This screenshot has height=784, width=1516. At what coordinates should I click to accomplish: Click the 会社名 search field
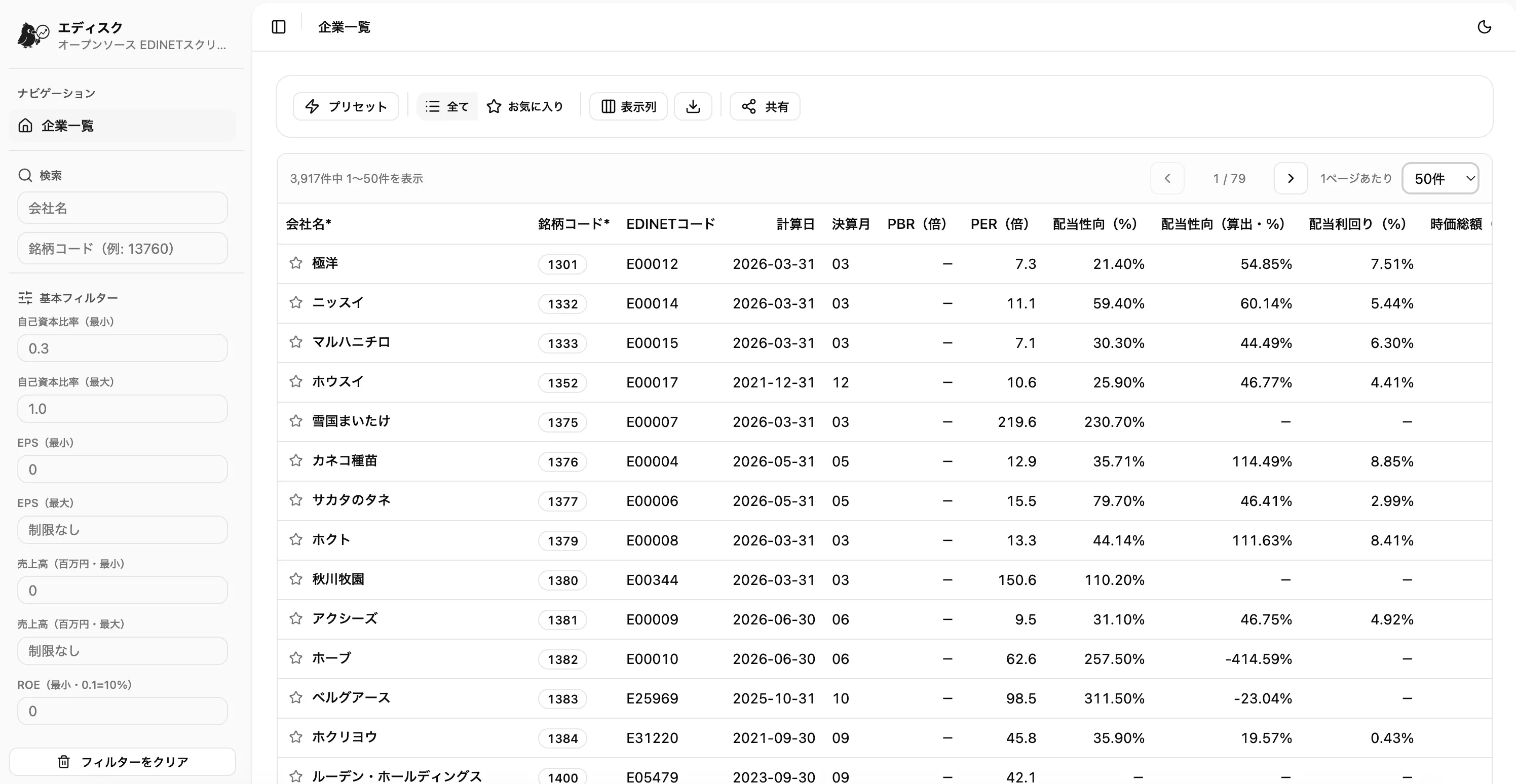click(123, 208)
